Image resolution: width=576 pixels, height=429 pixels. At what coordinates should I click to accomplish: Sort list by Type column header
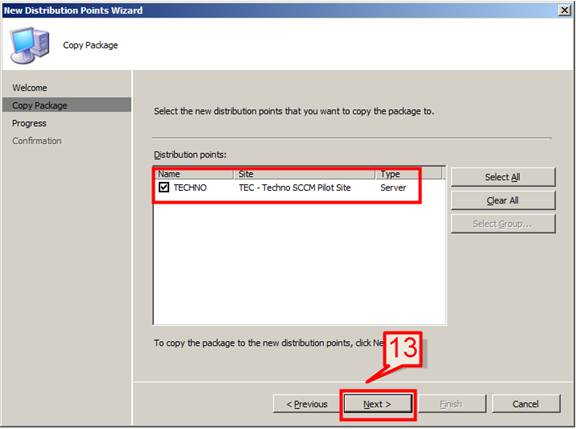pyautogui.click(x=408, y=173)
